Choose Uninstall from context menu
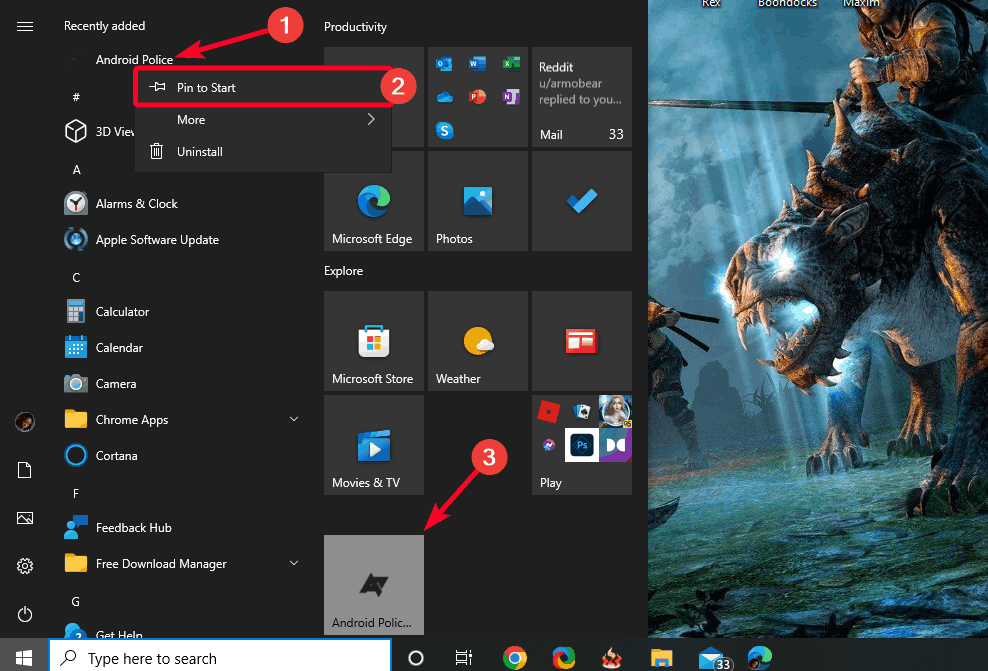988x671 pixels. pos(263,152)
